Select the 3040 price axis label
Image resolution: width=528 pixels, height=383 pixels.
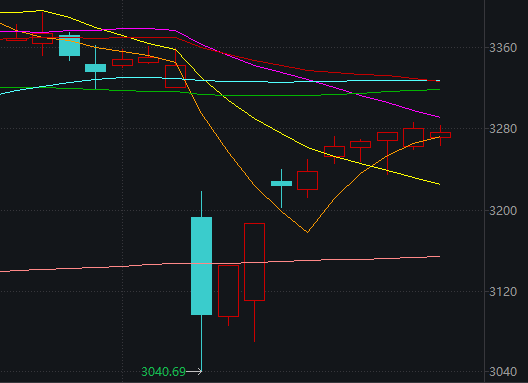(x=503, y=372)
